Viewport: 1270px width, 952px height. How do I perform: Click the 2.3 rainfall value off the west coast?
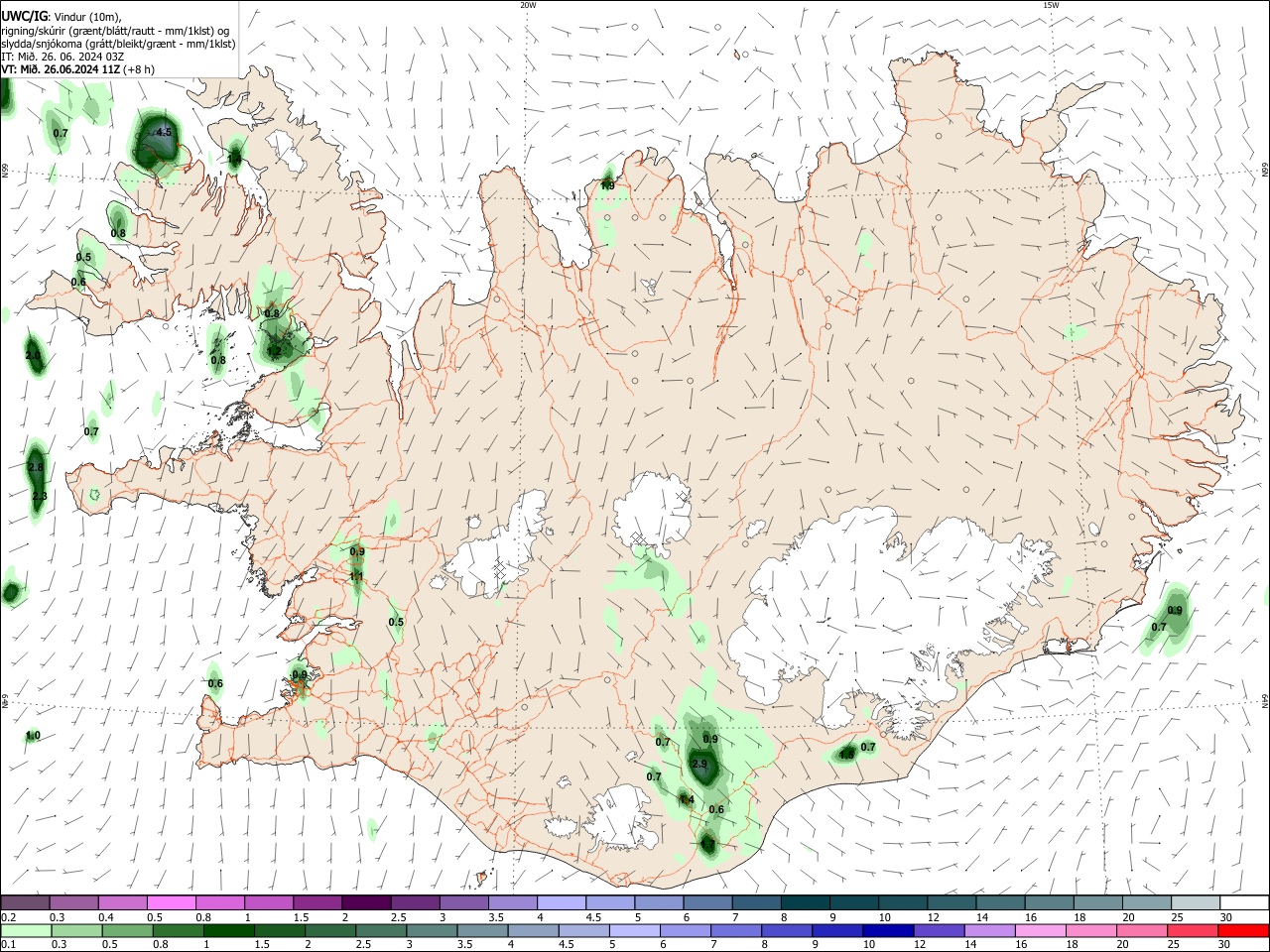(x=40, y=496)
